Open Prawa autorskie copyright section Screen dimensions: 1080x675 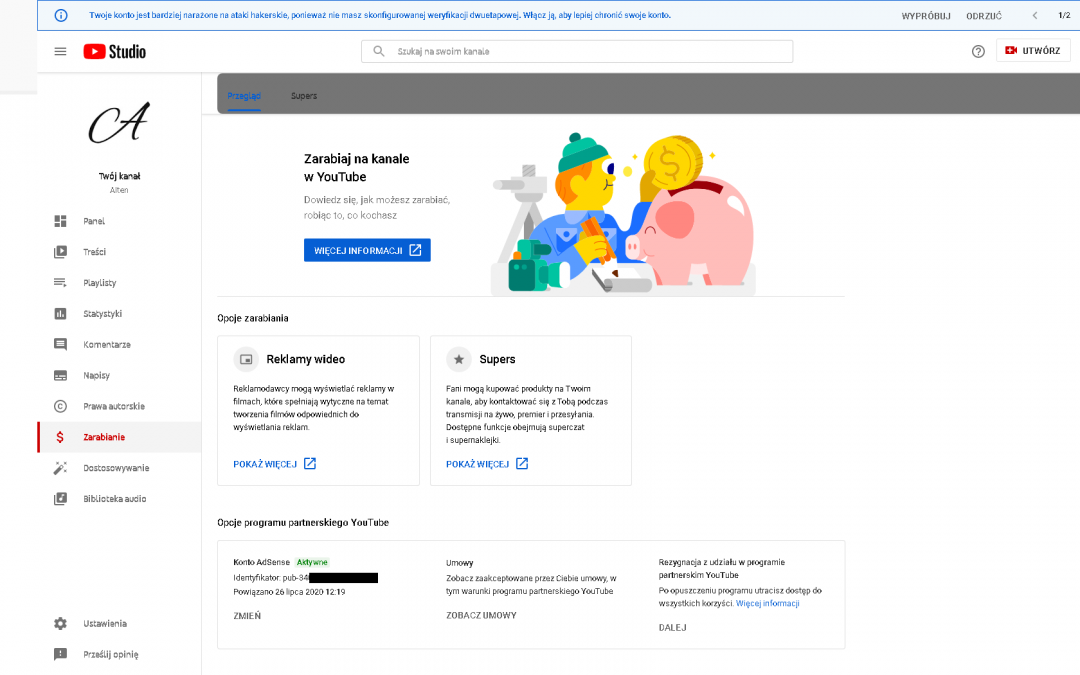coord(113,407)
